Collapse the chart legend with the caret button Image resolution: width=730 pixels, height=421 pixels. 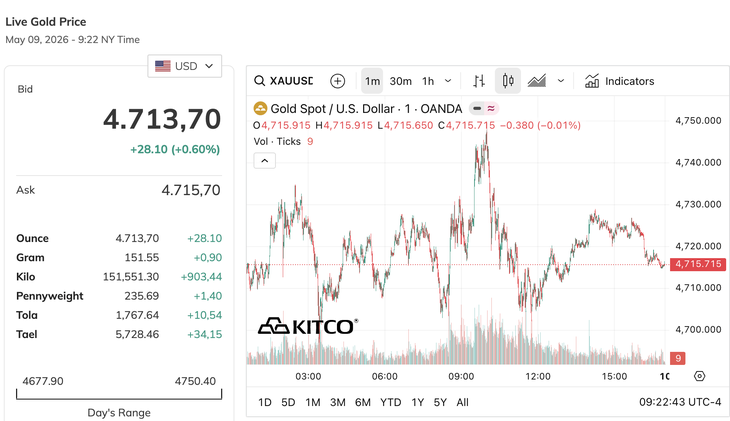click(x=264, y=161)
